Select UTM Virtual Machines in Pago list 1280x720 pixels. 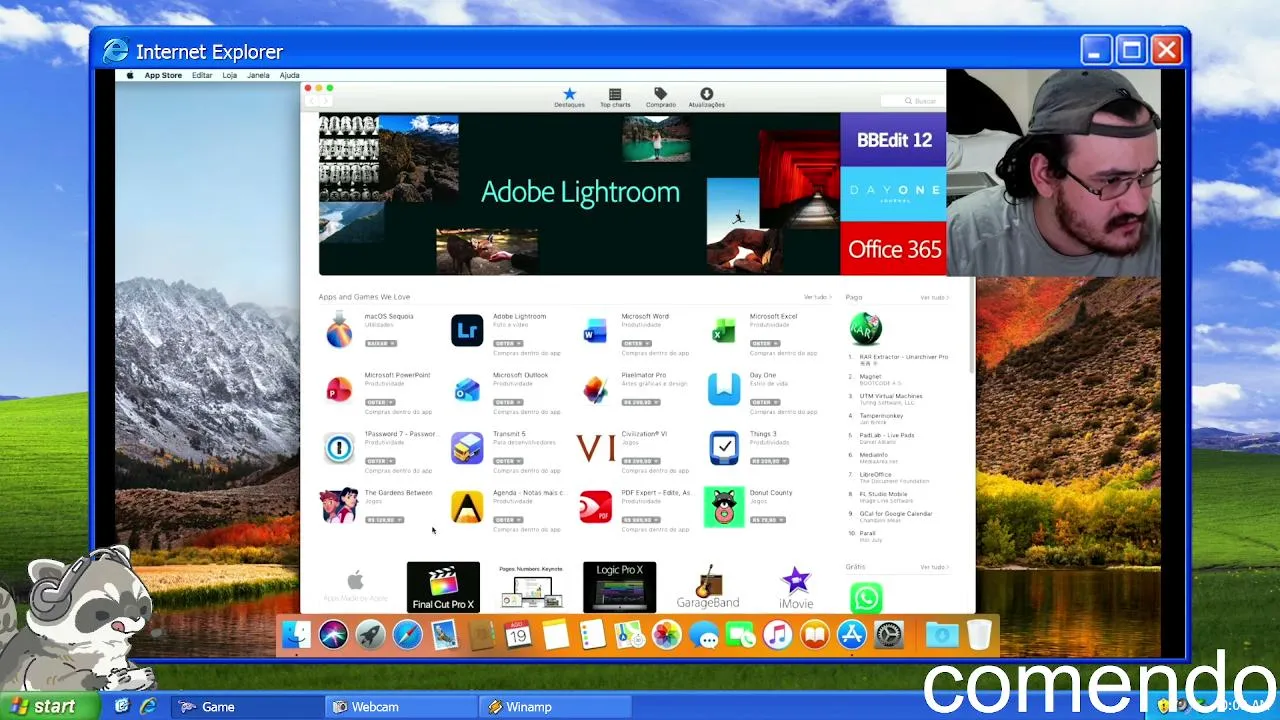coord(891,396)
